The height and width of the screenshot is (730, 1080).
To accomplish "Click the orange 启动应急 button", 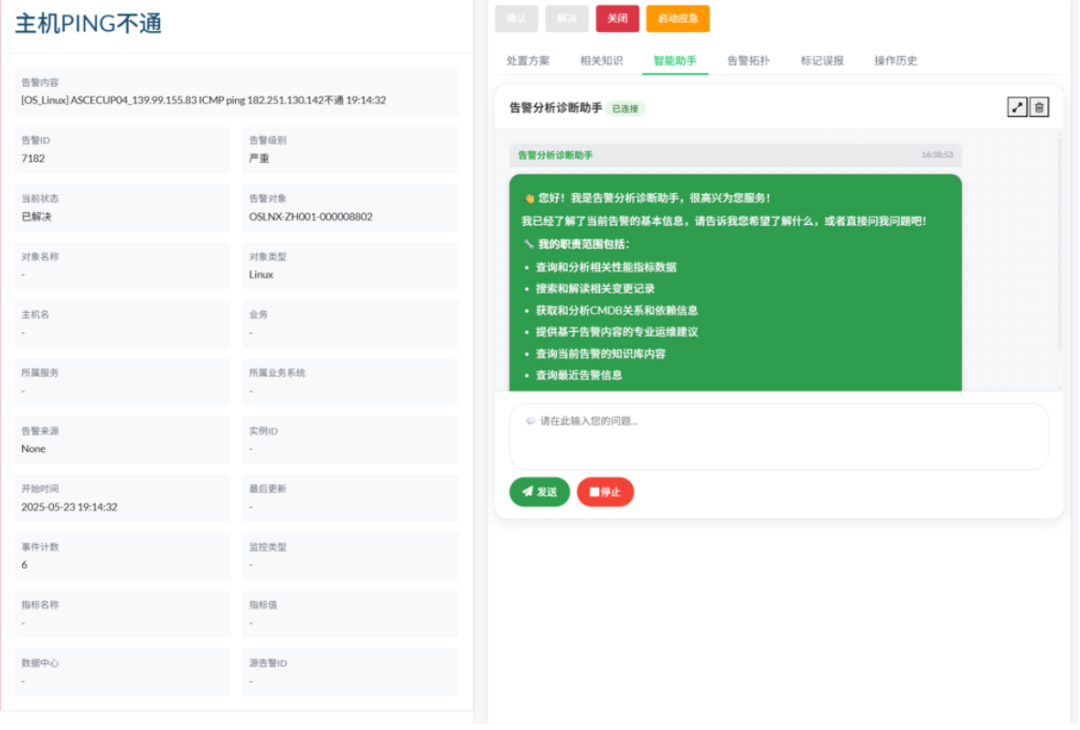I will pos(677,18).
